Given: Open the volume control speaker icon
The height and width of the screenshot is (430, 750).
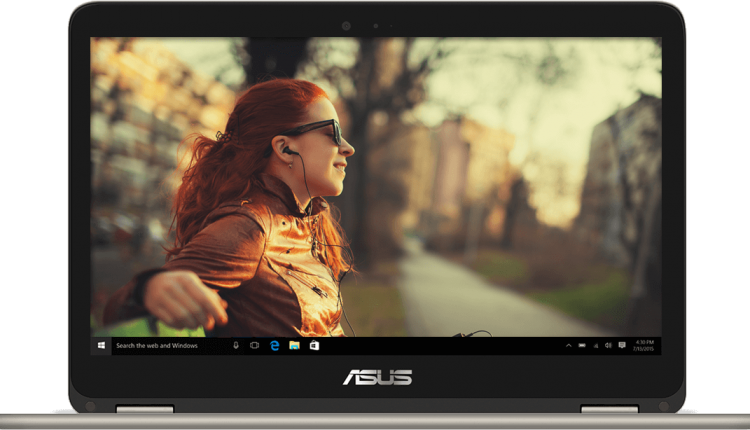Looking at the screenshot, I should (608, 345).
